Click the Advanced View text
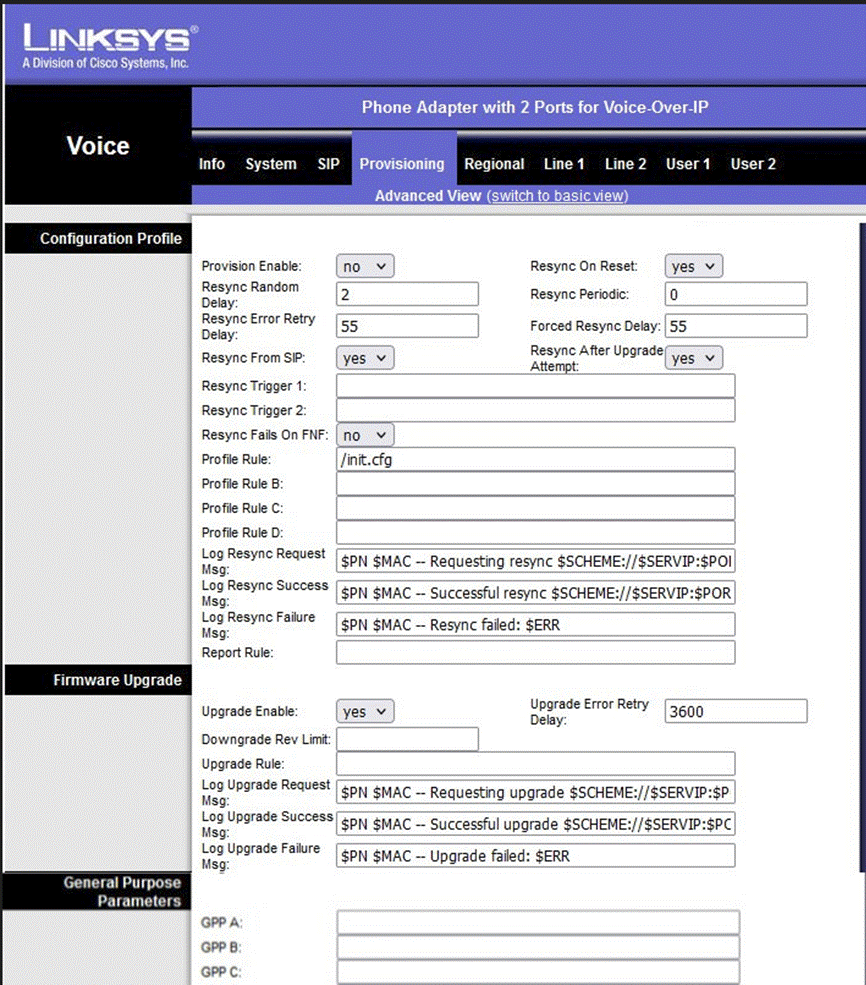Screen dimensions: 866x985 pyautogui.click(x=428, y=196)
